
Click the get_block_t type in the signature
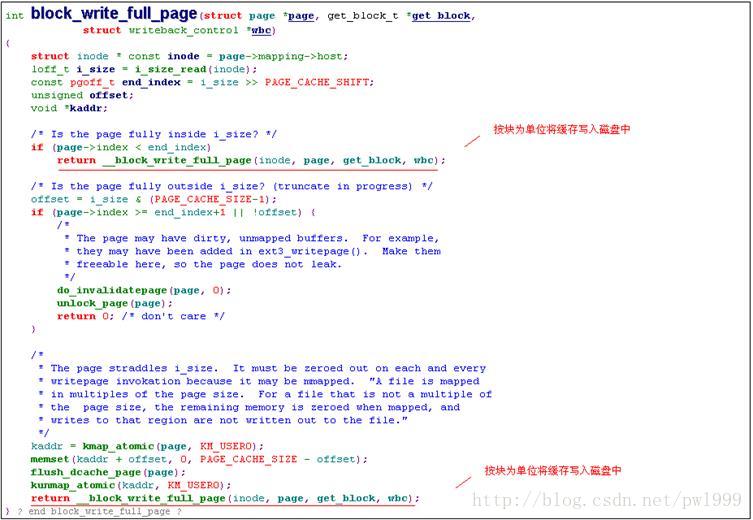tap(363, 16)
